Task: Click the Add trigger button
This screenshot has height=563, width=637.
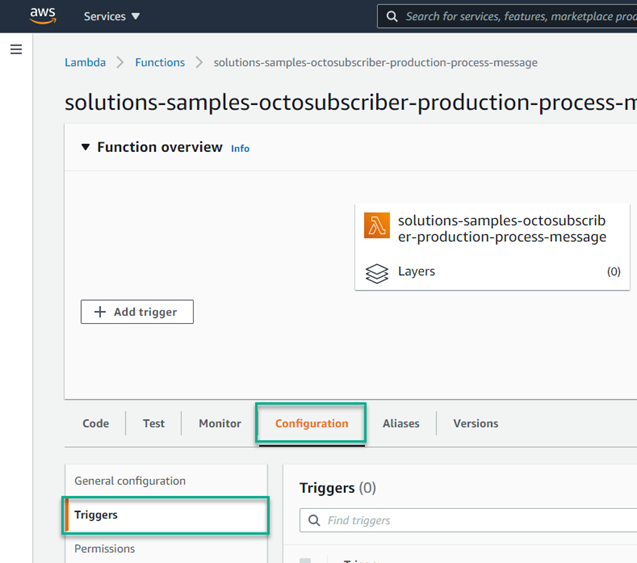Action: click(x=137, y=312)
